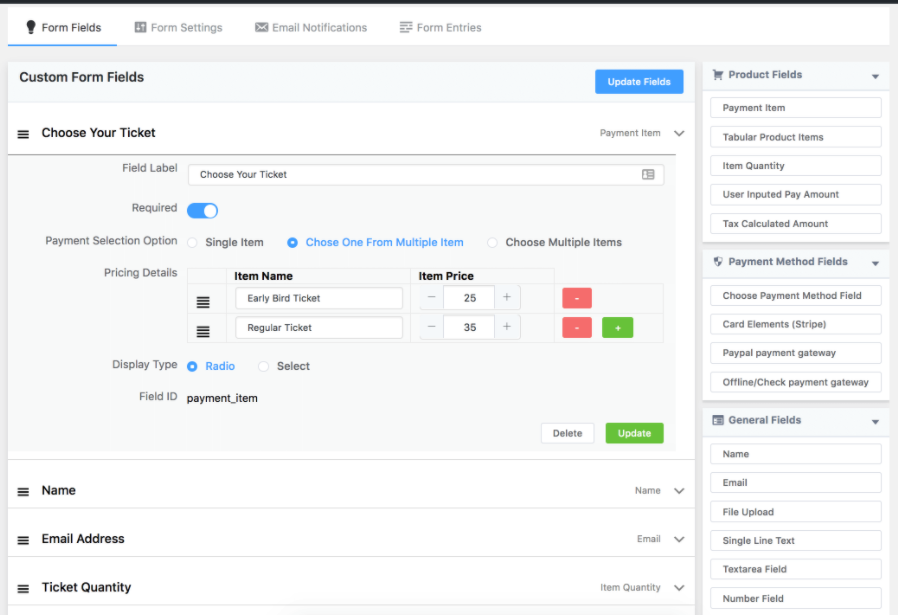Click the Early Bird price value 25
The width and height of the screenshot is (898, 615).
coord(470,298)
